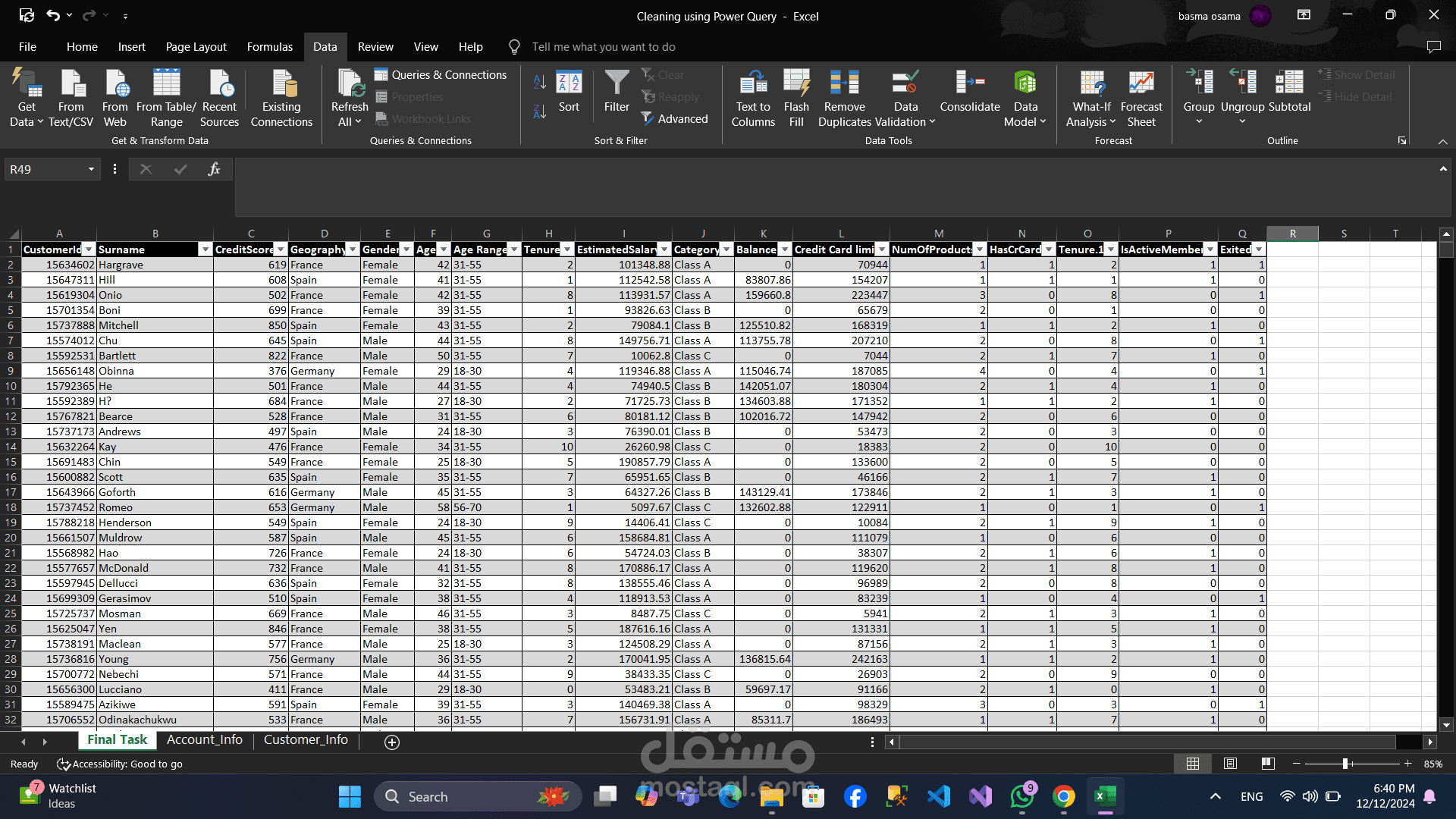The height and width of the screenshot is (819, 1456).
Task: Click the Ungroup outline button
Action: click(x=1242, y=97)
